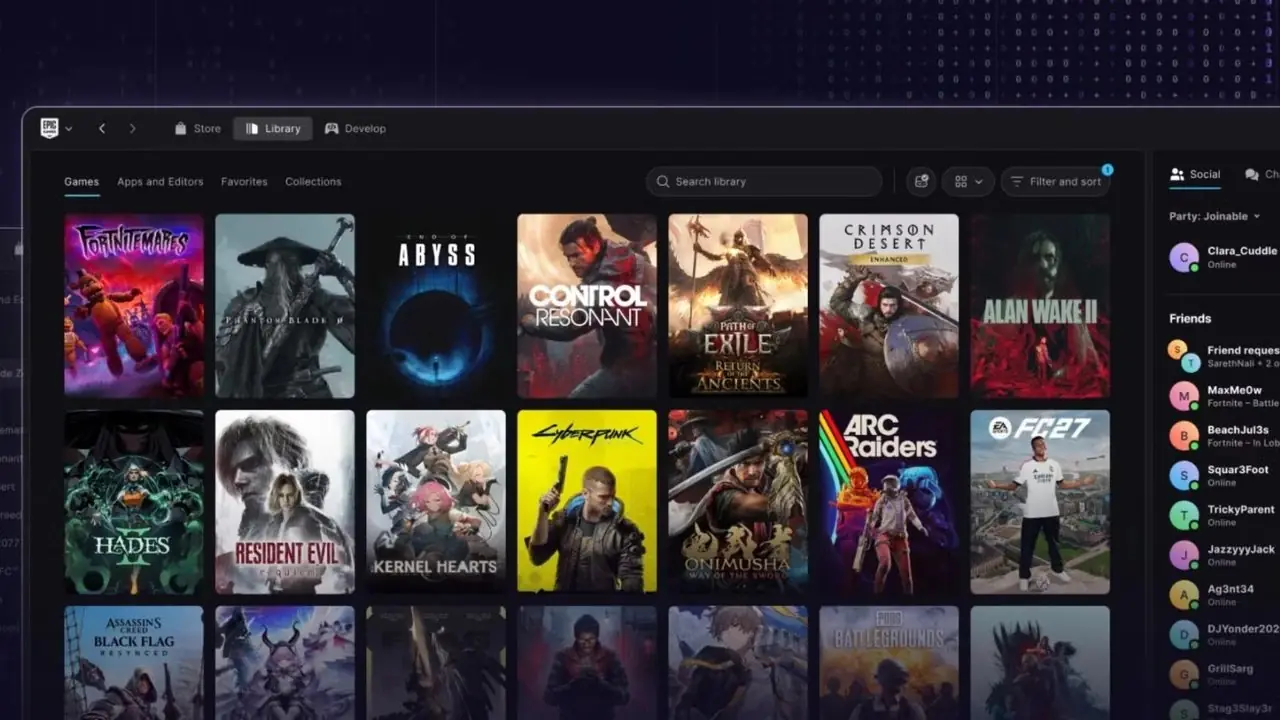Click the stacked Friend requests avatars

[x=1184, y=356]
